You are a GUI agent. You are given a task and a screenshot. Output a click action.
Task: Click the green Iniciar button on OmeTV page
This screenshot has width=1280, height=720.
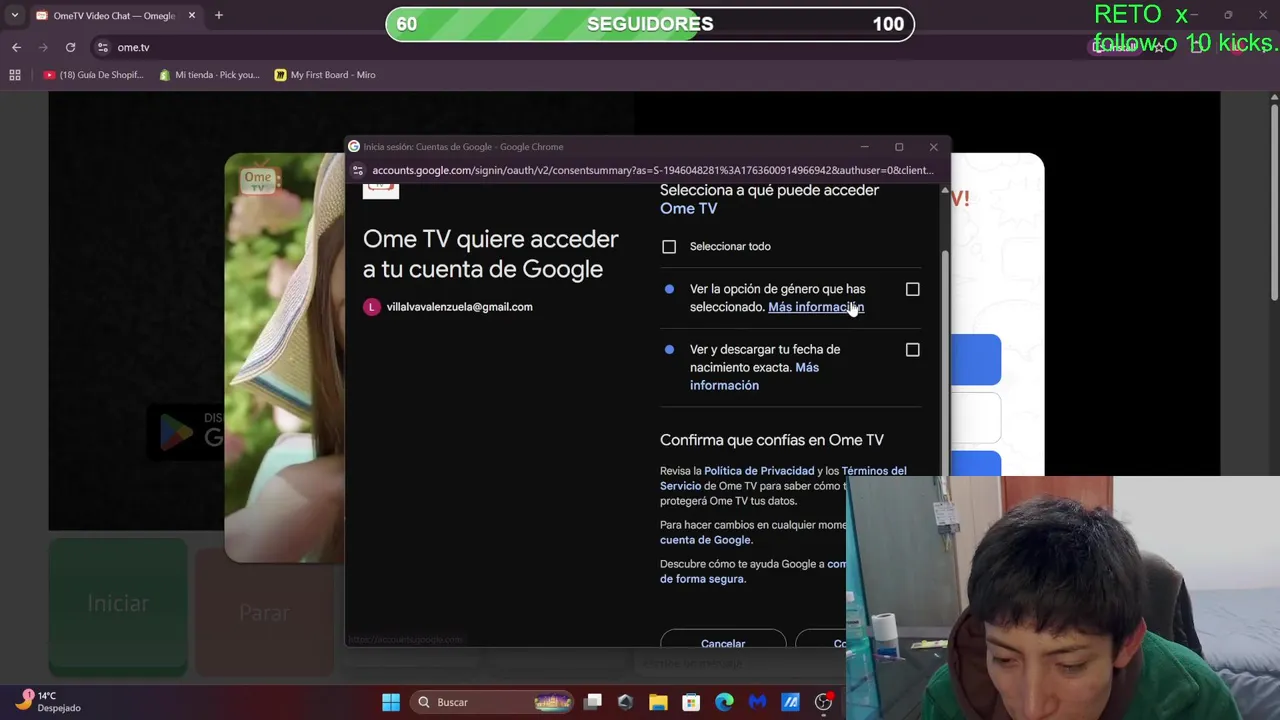pyautogui.click(x=118, y=606)
